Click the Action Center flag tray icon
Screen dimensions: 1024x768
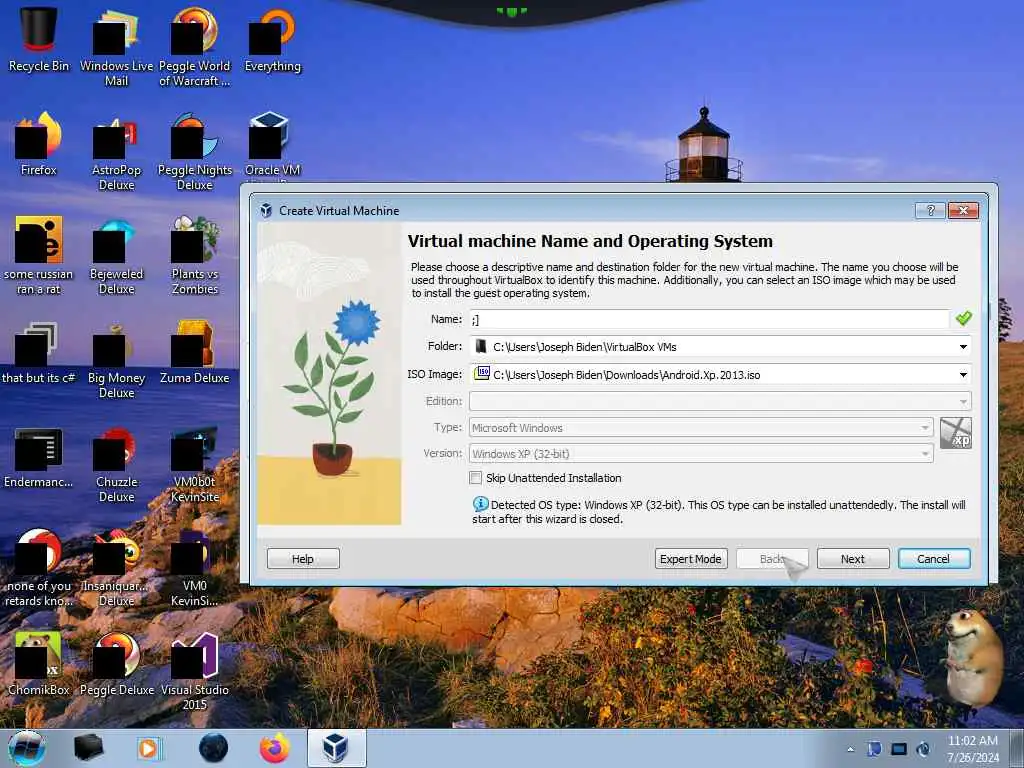pos(874,749)
